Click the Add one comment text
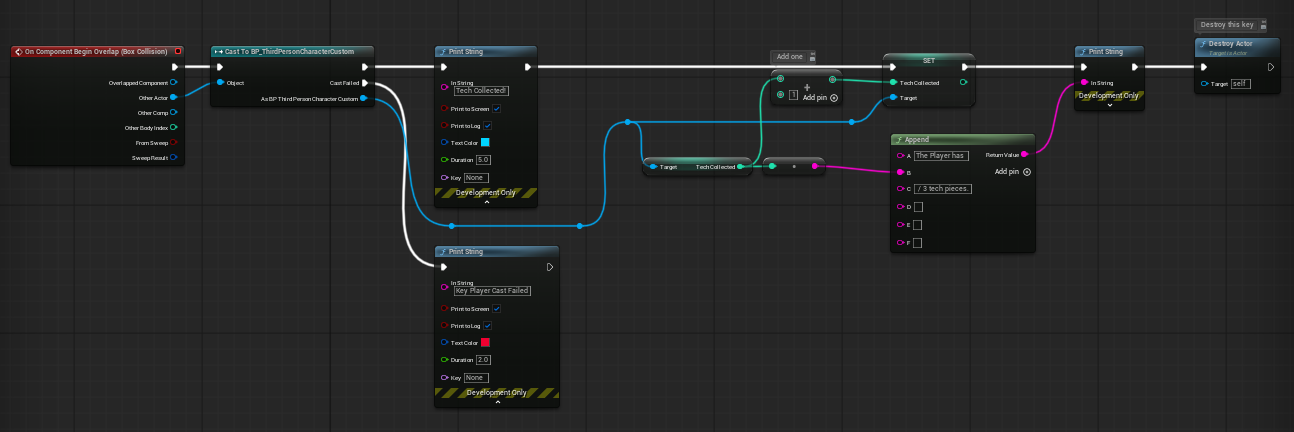The image size is (1294, 432). coord(791,57)
